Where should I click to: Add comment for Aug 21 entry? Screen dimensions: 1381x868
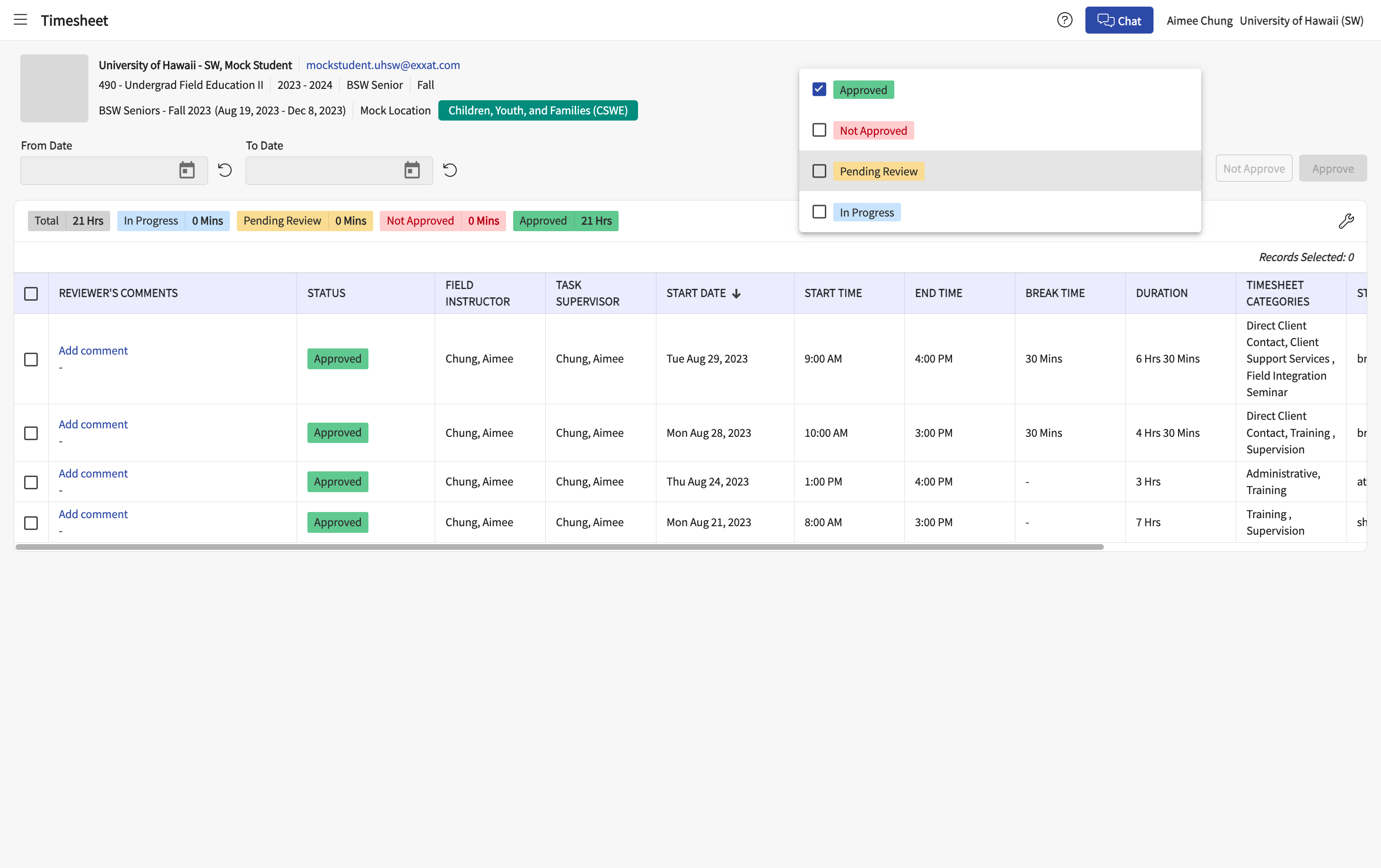(93, 514)
